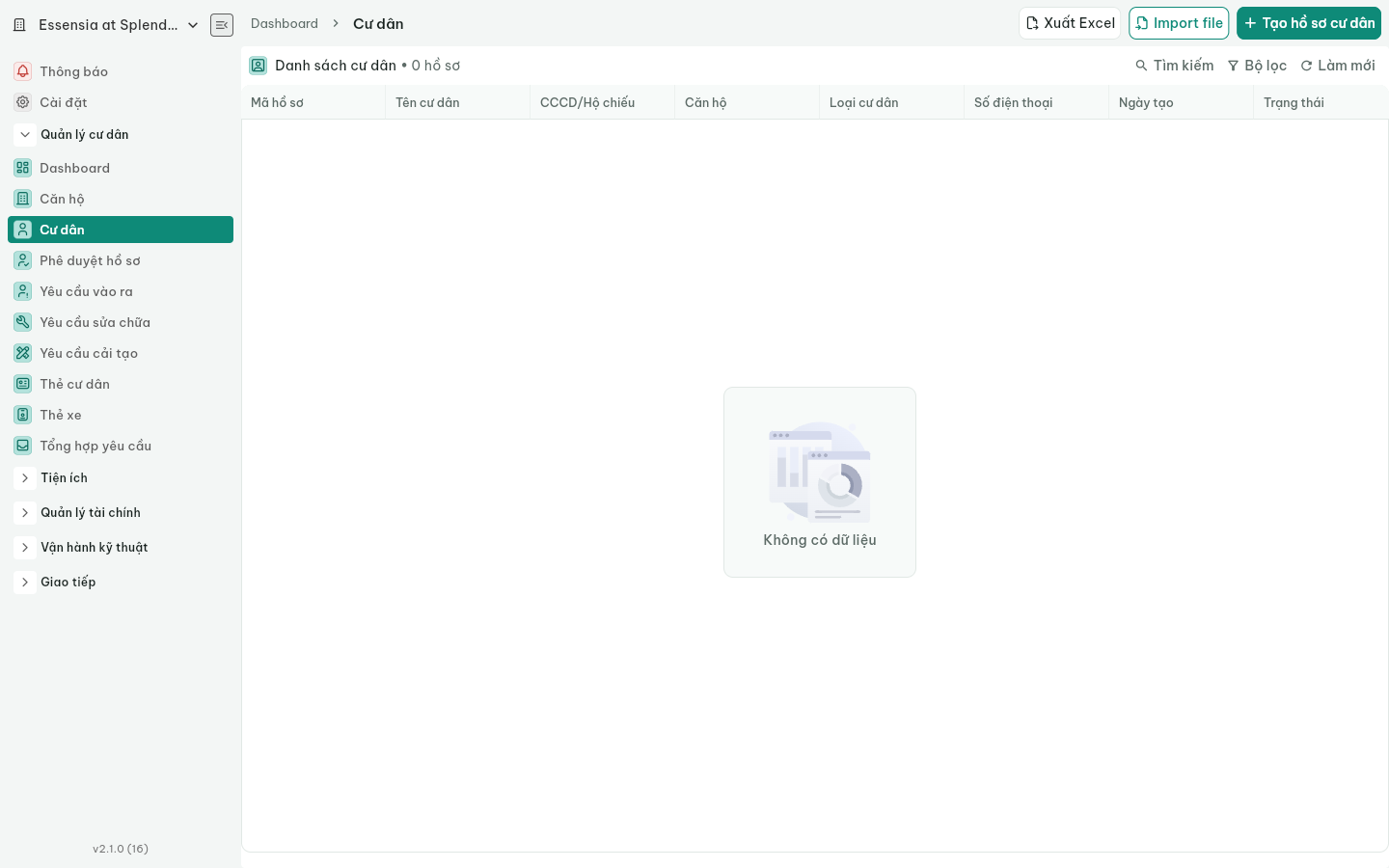Click the Tổng hợp yêu cầu inbox icon
The height and width of the screenshot is (868, 1389).
23,446
